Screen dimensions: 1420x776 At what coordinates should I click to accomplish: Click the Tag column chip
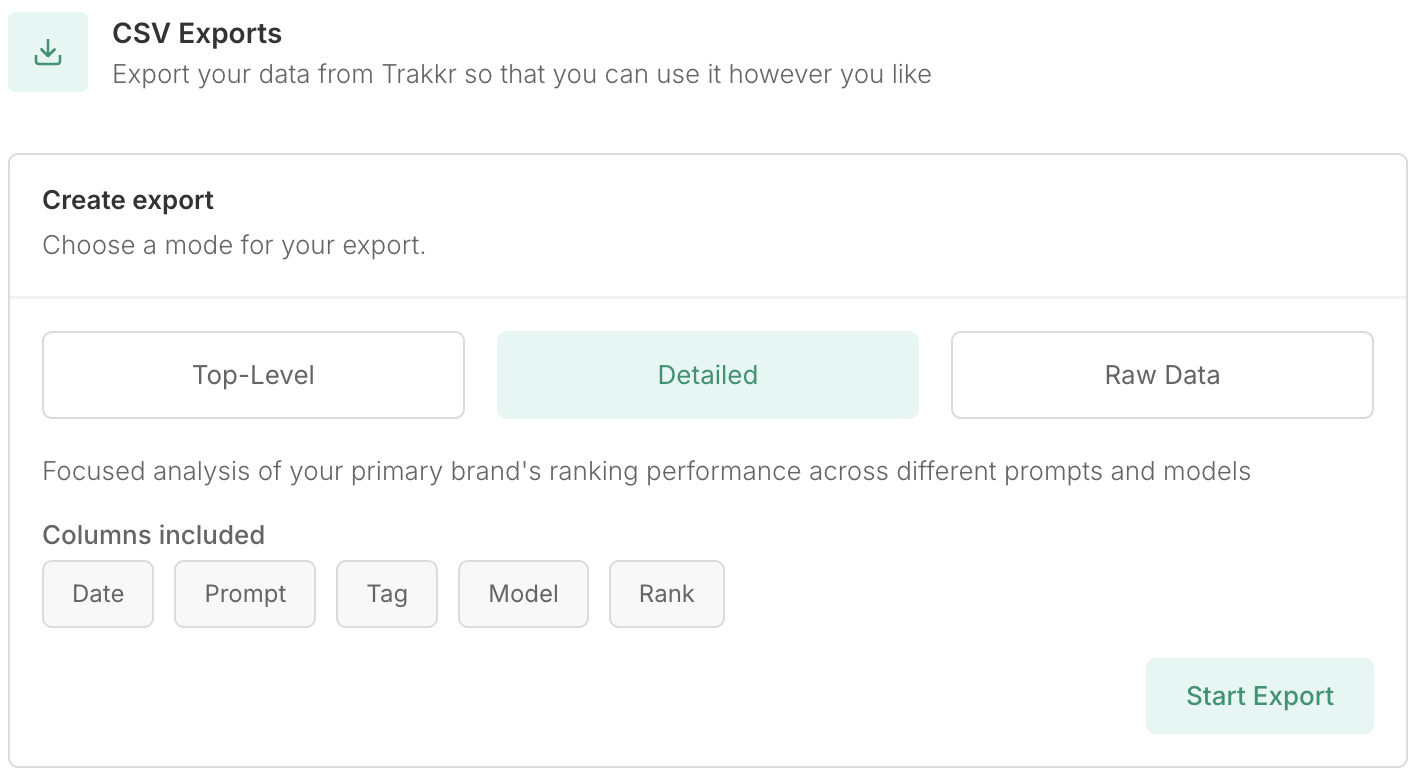point(387,594)
